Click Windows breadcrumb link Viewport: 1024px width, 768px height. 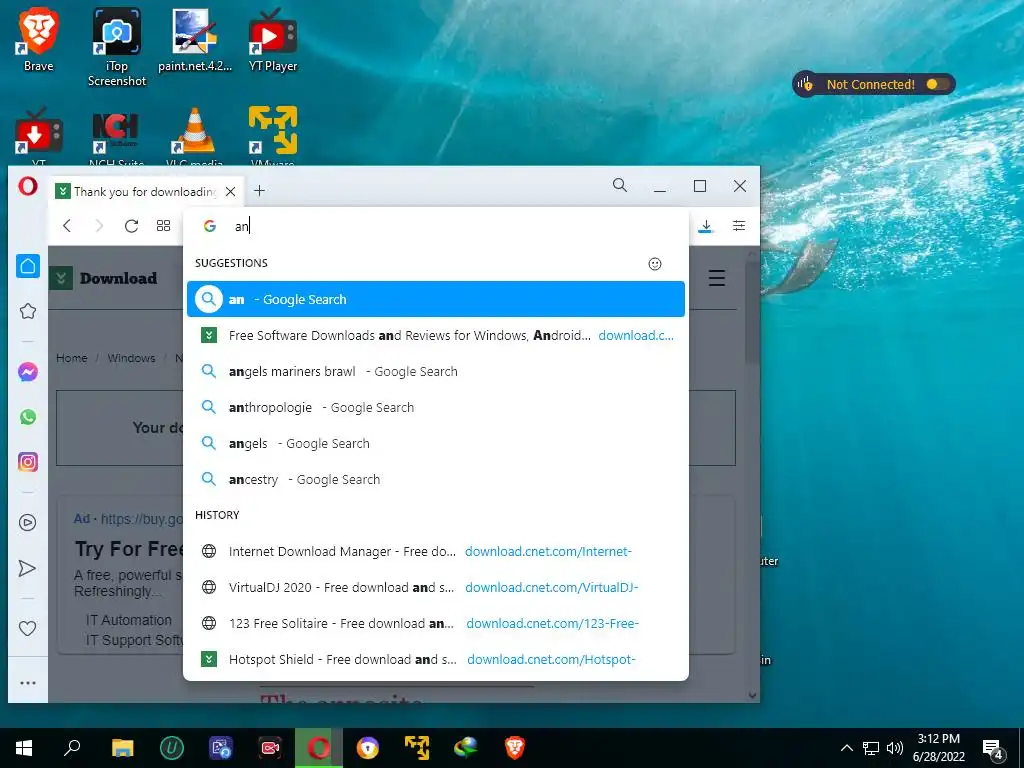click(x=131, y=358)
